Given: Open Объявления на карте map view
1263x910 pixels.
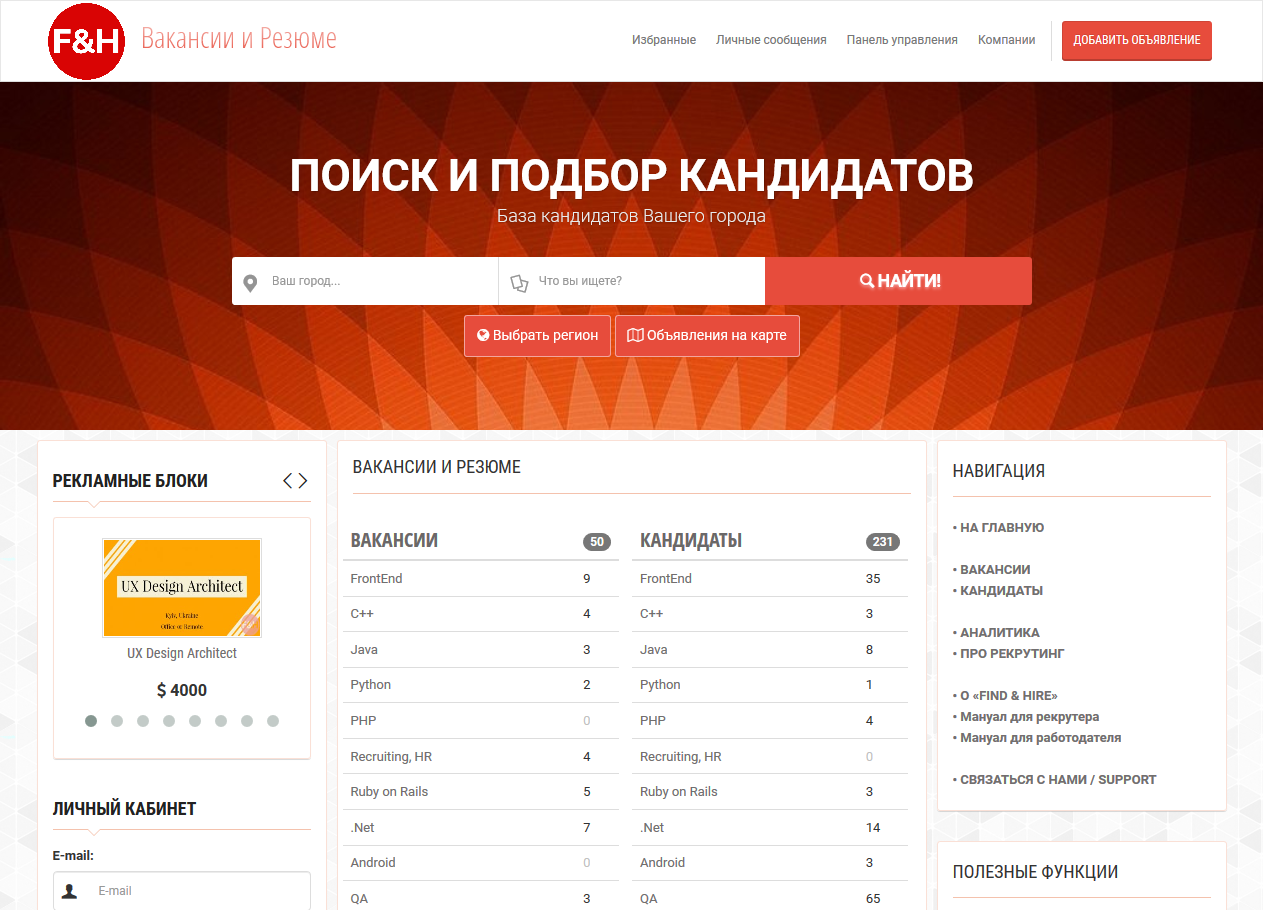Looking at the screenshot, I should point(707,336).
